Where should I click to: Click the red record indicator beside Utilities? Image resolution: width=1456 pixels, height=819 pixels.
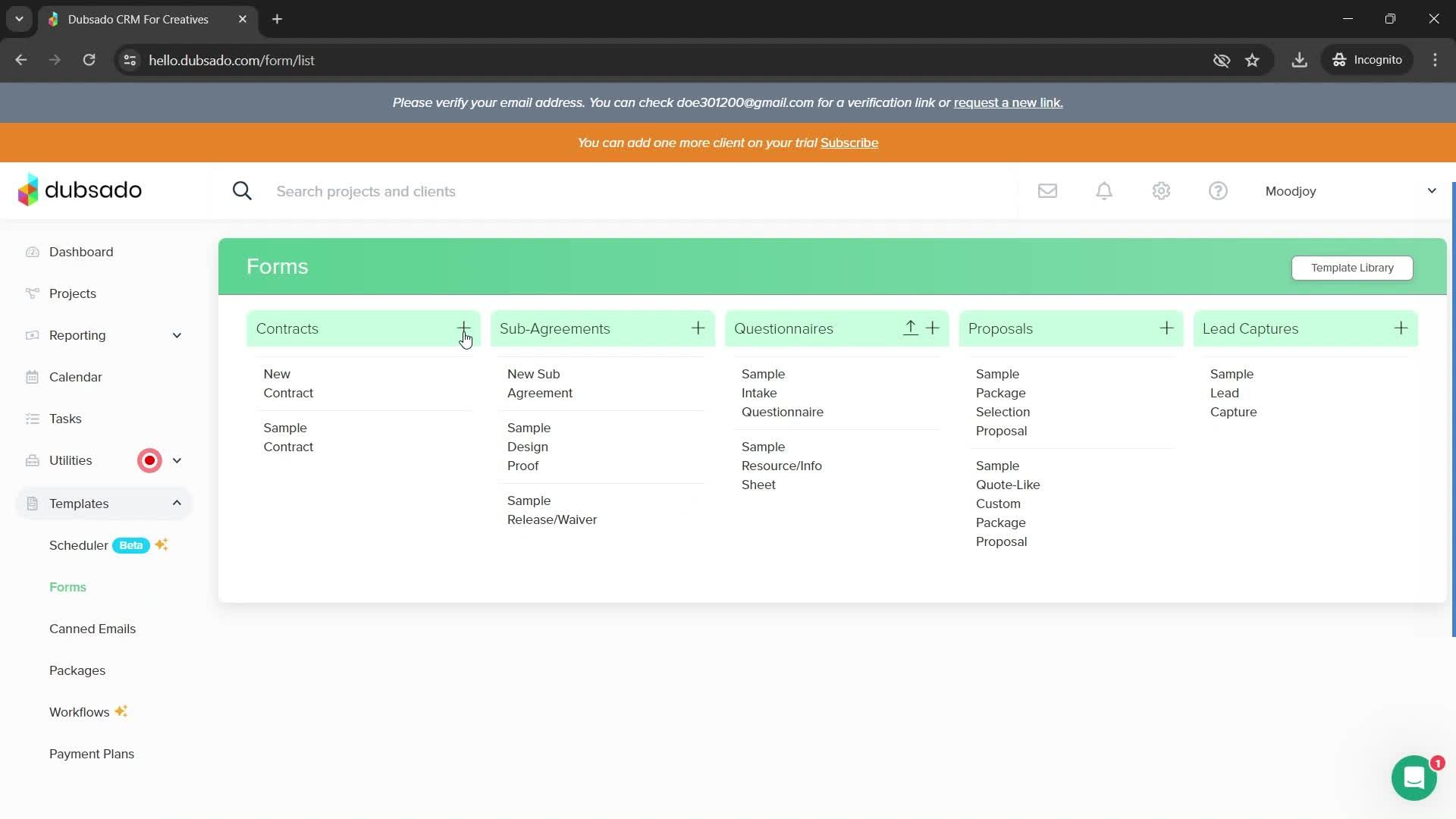tap(149, 460)
